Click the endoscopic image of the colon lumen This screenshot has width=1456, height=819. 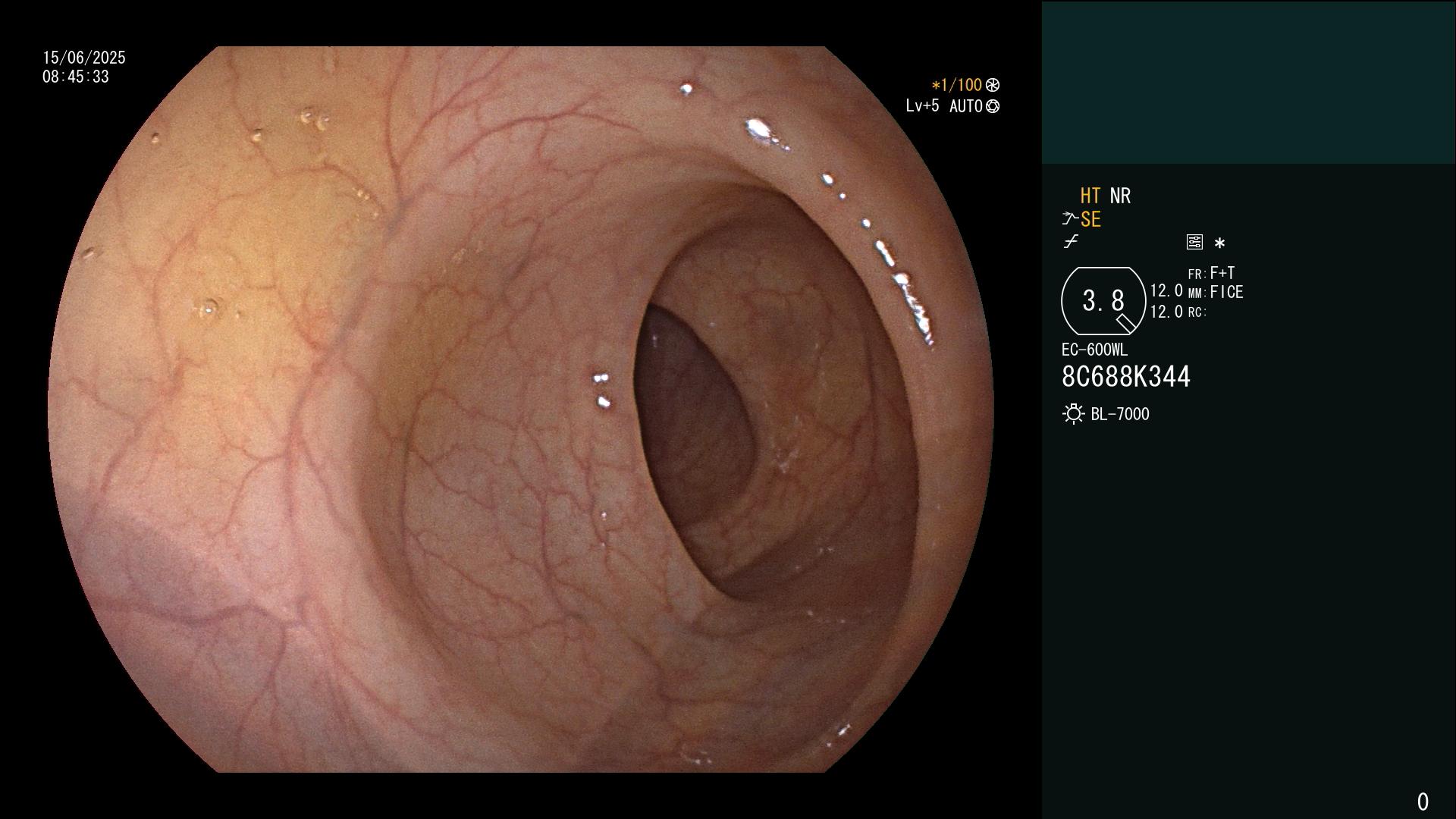[x=521, y=409]
